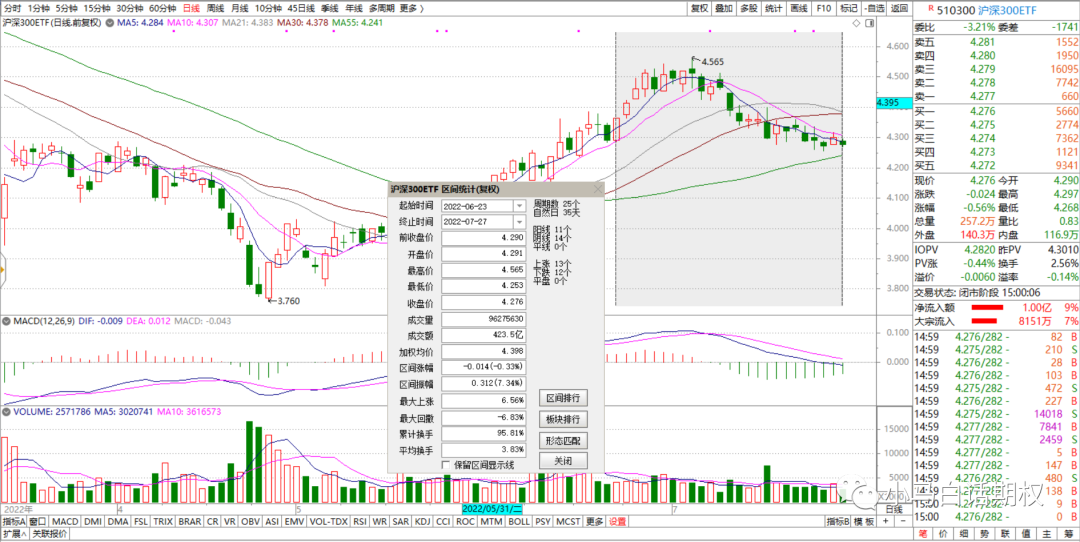Click the 形态匹配 button

click(563, 440)
